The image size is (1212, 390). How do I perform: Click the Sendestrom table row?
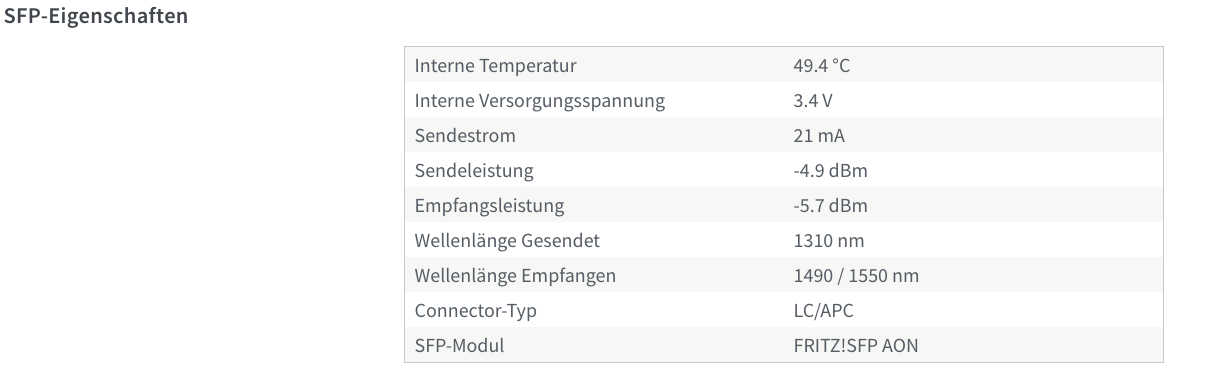tap(784, 136)
